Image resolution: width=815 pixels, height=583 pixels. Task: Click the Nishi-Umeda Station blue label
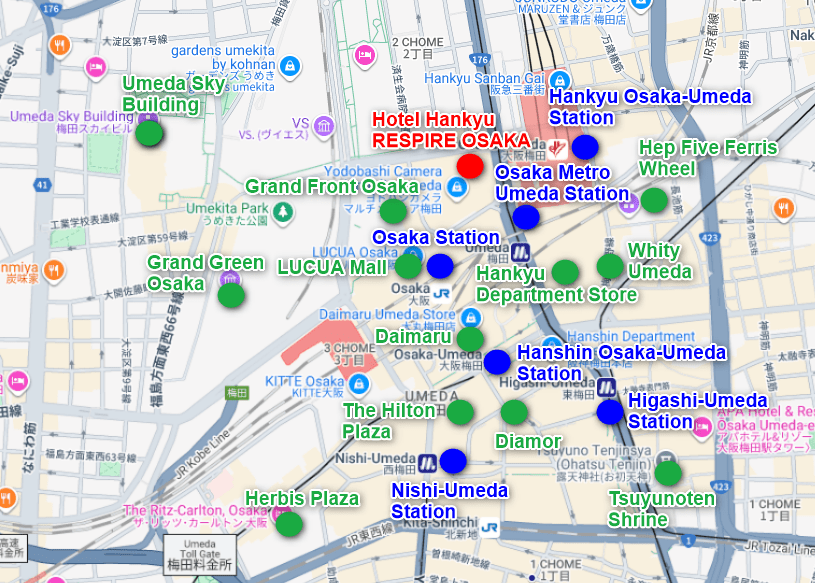coord(449,501)
